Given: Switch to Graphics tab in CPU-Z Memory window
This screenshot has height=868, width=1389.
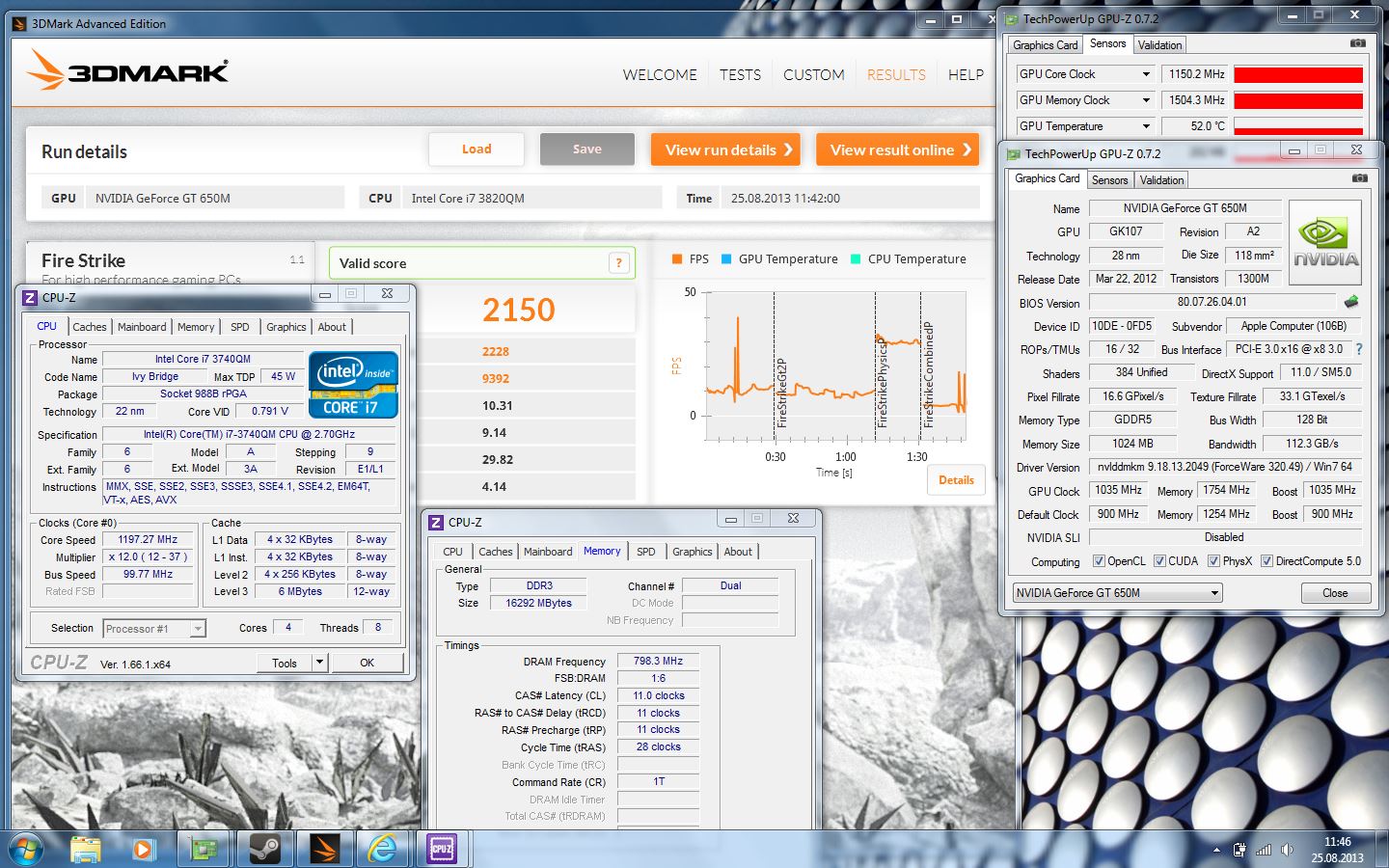Looking at the screenshot, I should 692,552.
